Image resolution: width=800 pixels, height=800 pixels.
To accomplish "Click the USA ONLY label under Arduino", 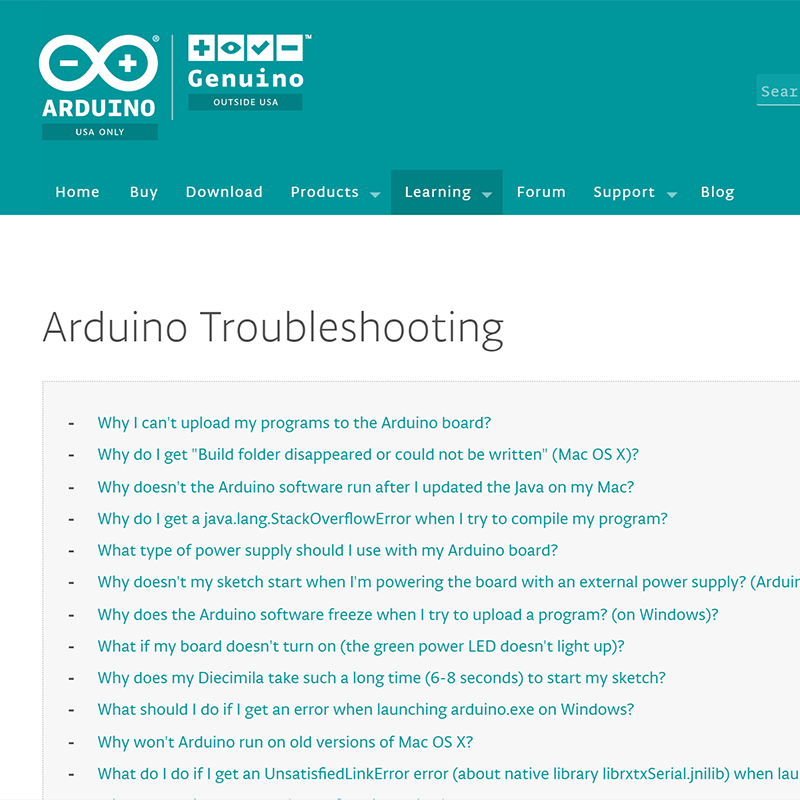I will [100, 132].
